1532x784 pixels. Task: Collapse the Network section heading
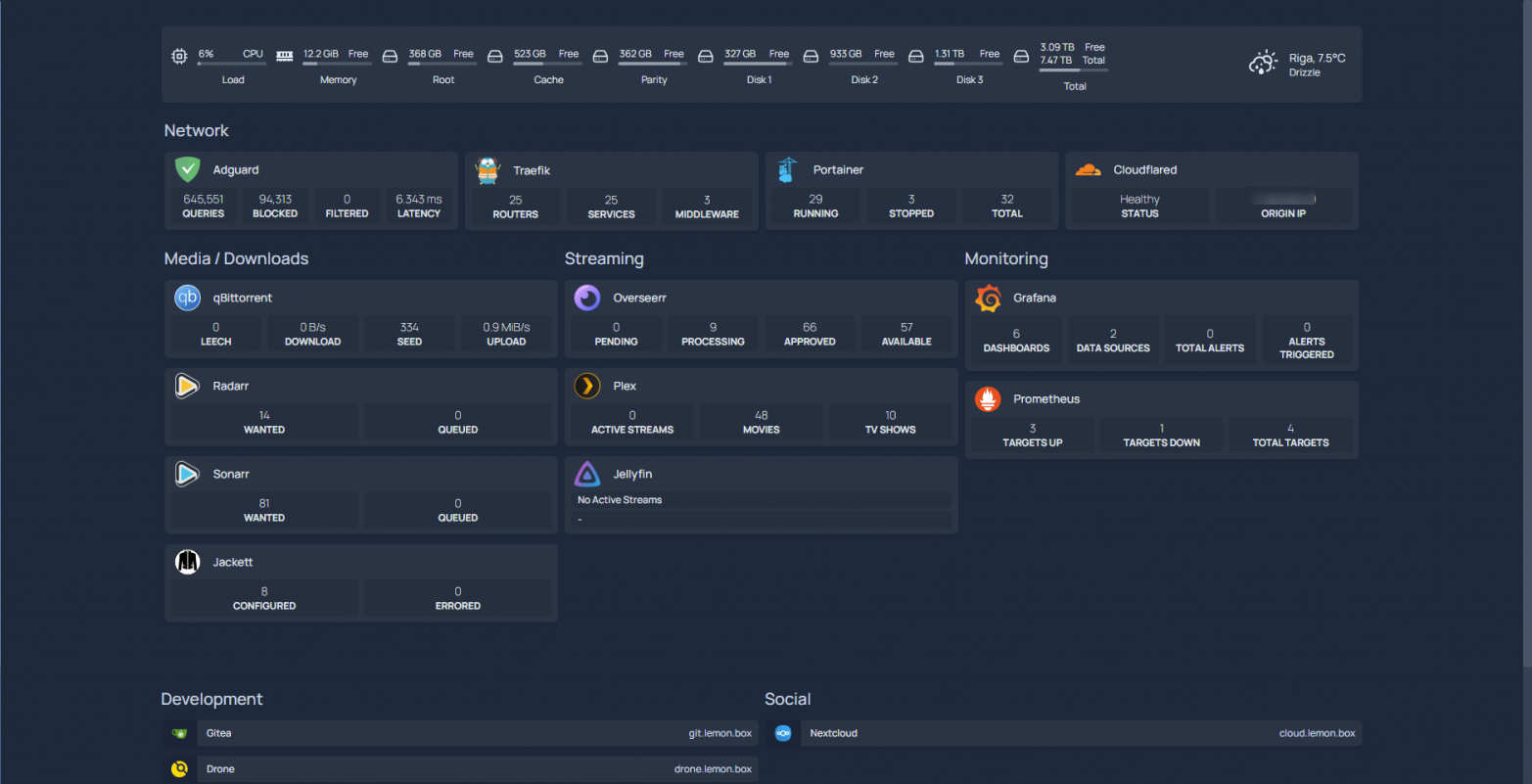(x=196, y=131)
